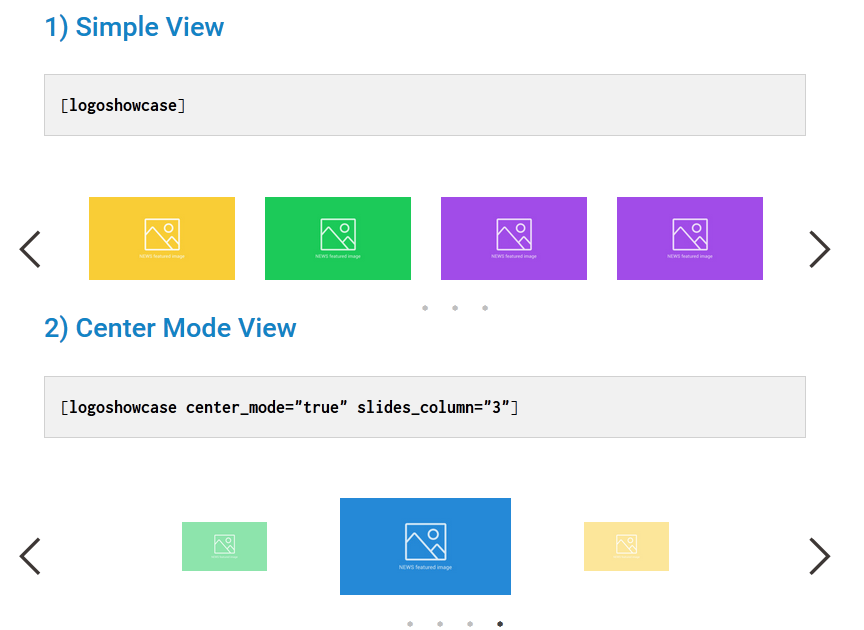Click the Simple View next arrow
This screenshot has height=630, width=864.
point(820,249)
